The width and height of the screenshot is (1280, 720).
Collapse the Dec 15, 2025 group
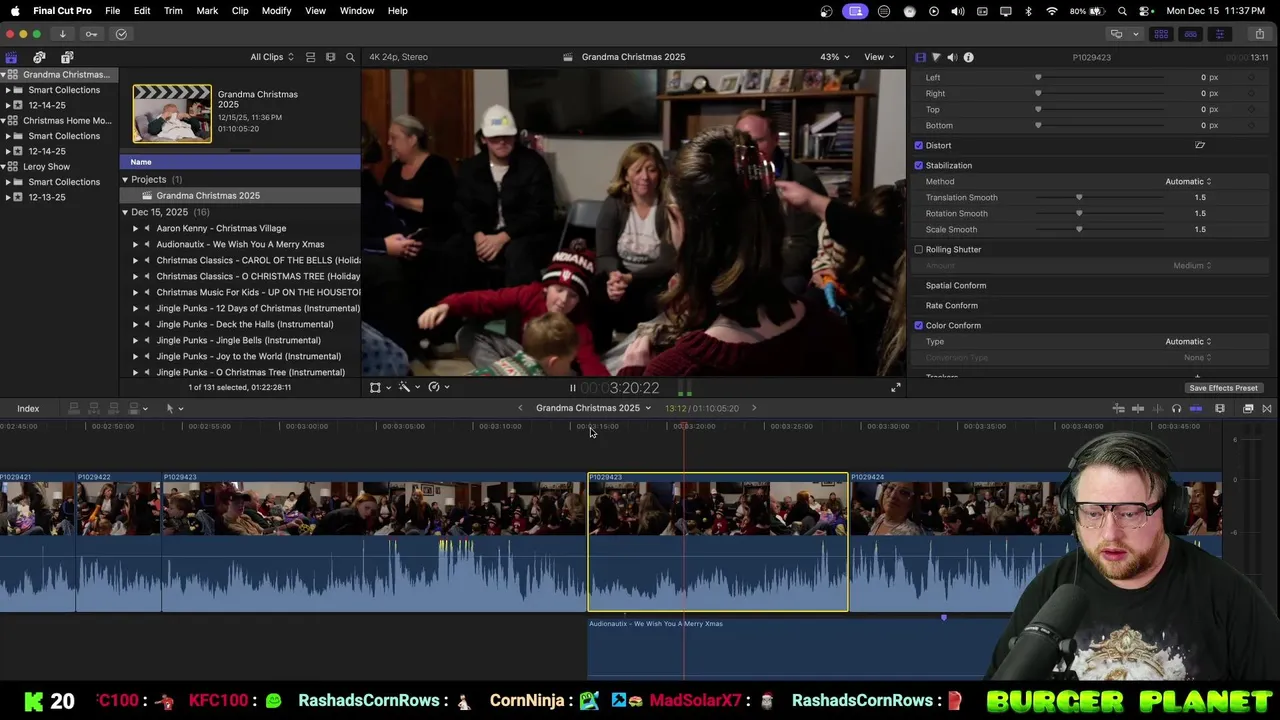coord(125,212)
